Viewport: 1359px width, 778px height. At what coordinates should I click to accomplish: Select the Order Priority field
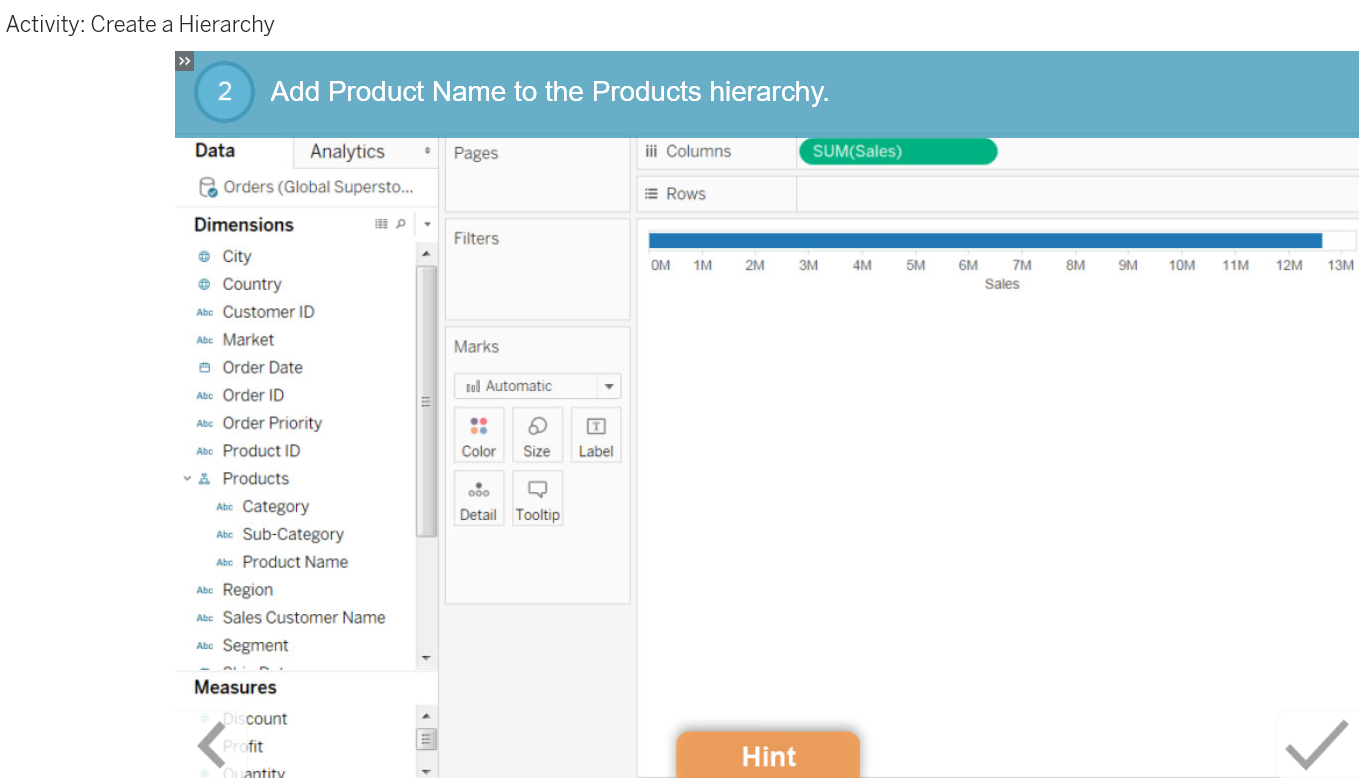tap(272, 424)
